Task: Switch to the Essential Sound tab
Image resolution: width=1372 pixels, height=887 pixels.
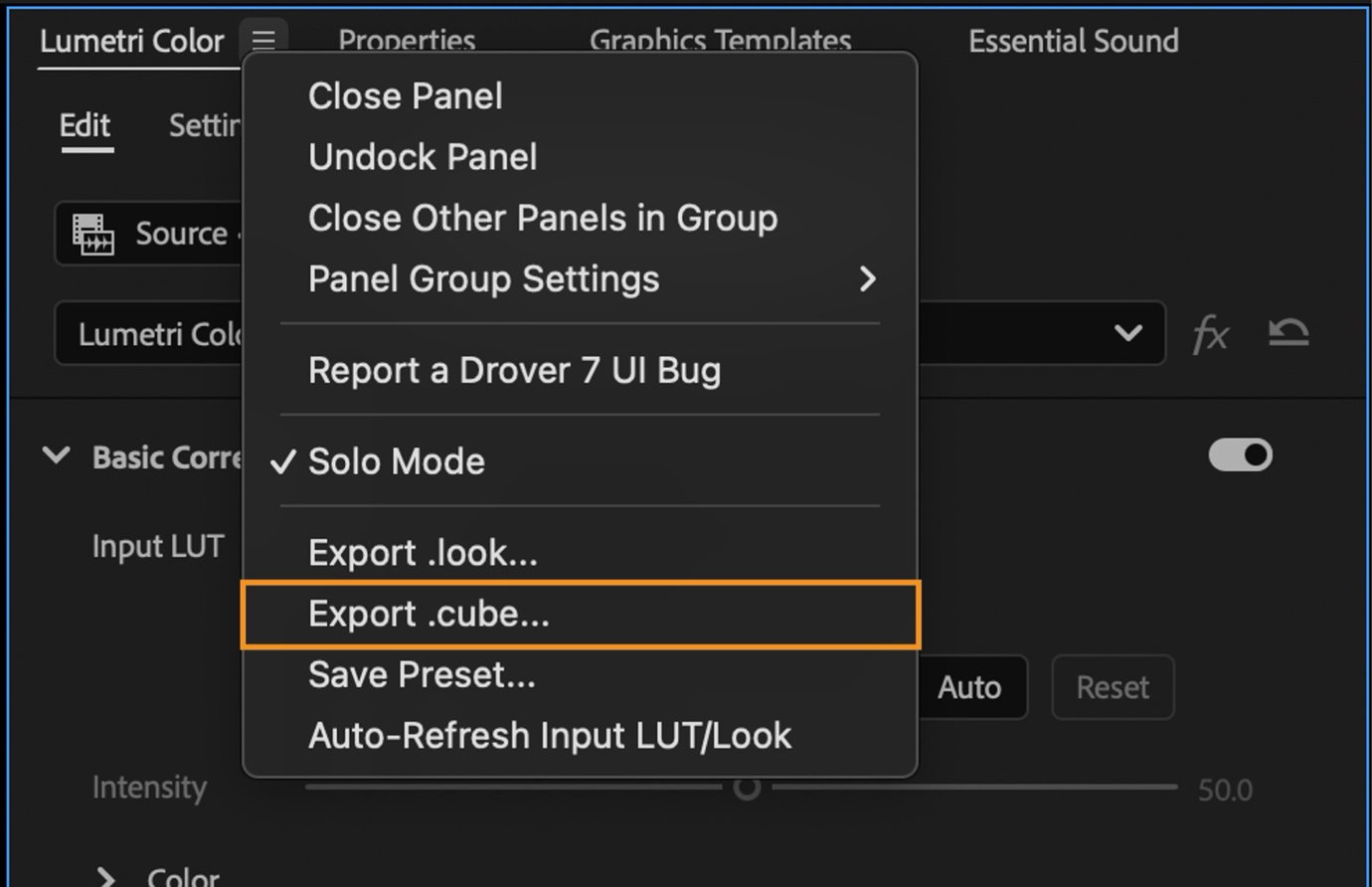Action: 1073,42
